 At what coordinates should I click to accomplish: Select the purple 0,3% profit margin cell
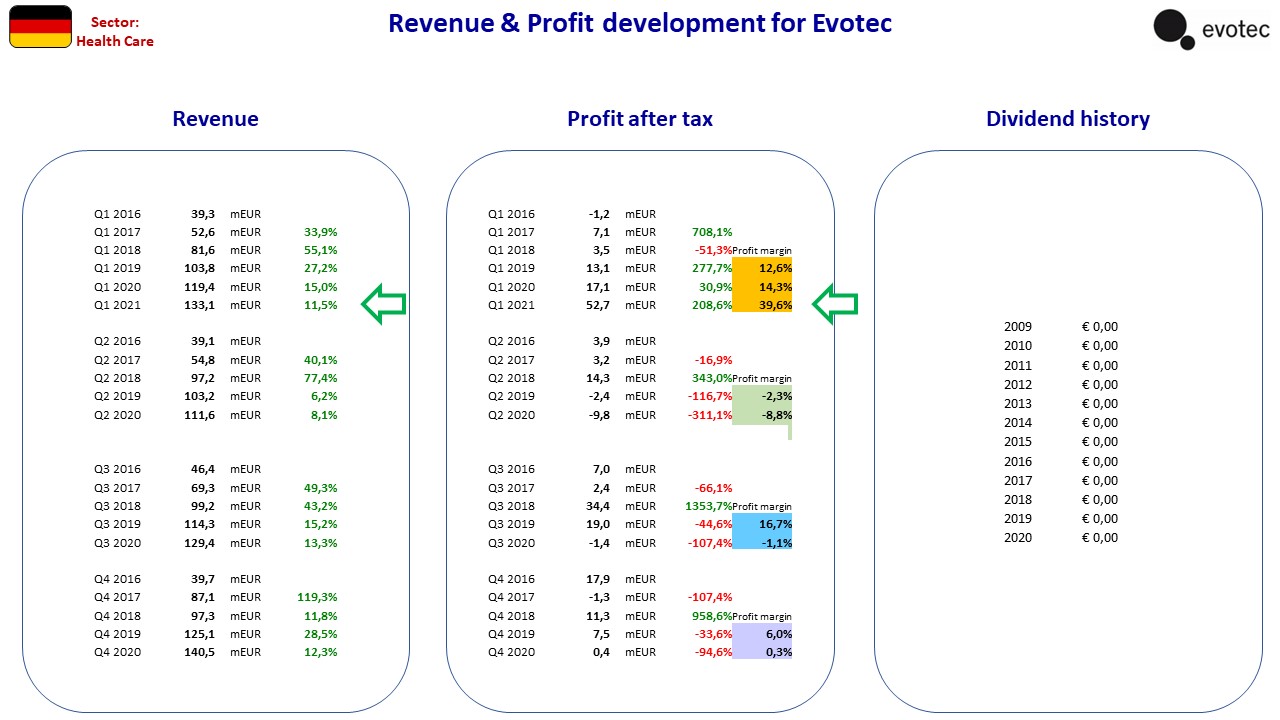tap(762, 652)
